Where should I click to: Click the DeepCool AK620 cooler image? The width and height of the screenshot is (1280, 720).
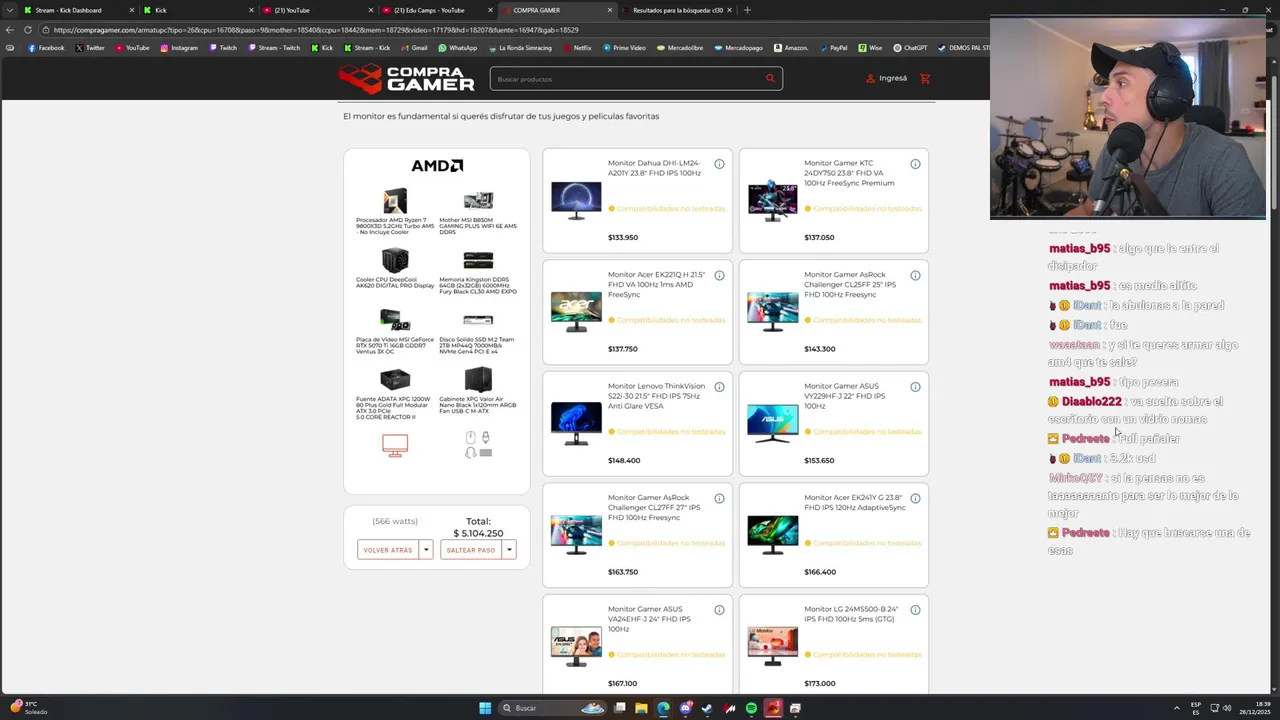click(395, 261)
